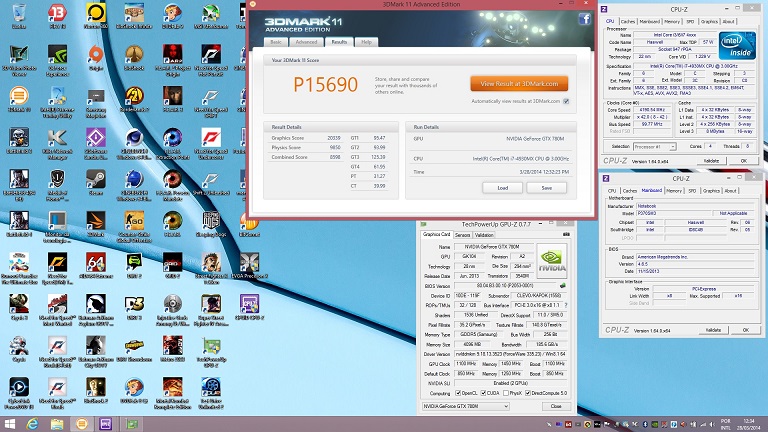This screenshot has height=432, width=768.
Task: Open the Sensors tab in GPU-Z
Action: click(462, 235)
